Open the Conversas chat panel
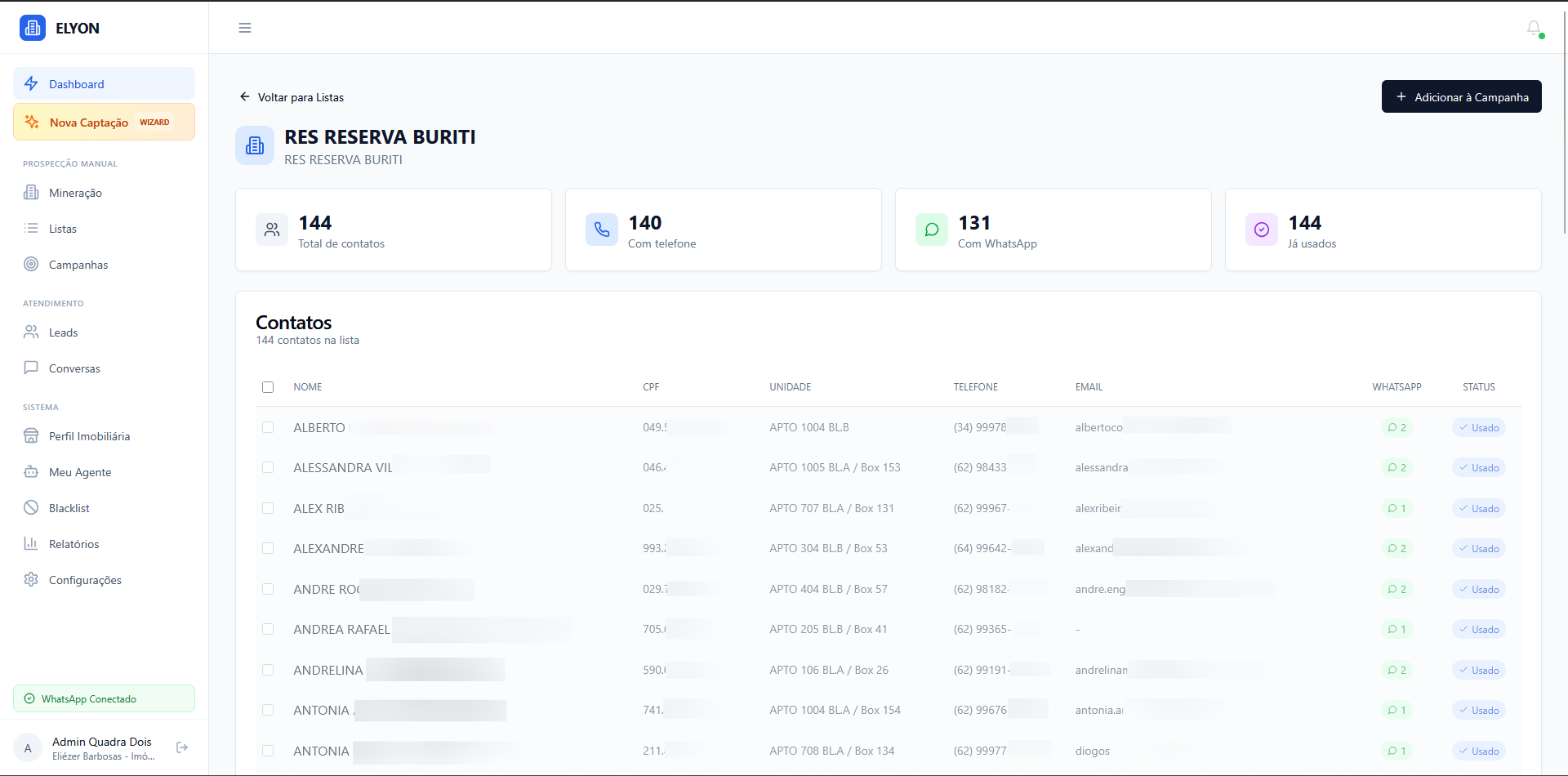 point(73,368)
